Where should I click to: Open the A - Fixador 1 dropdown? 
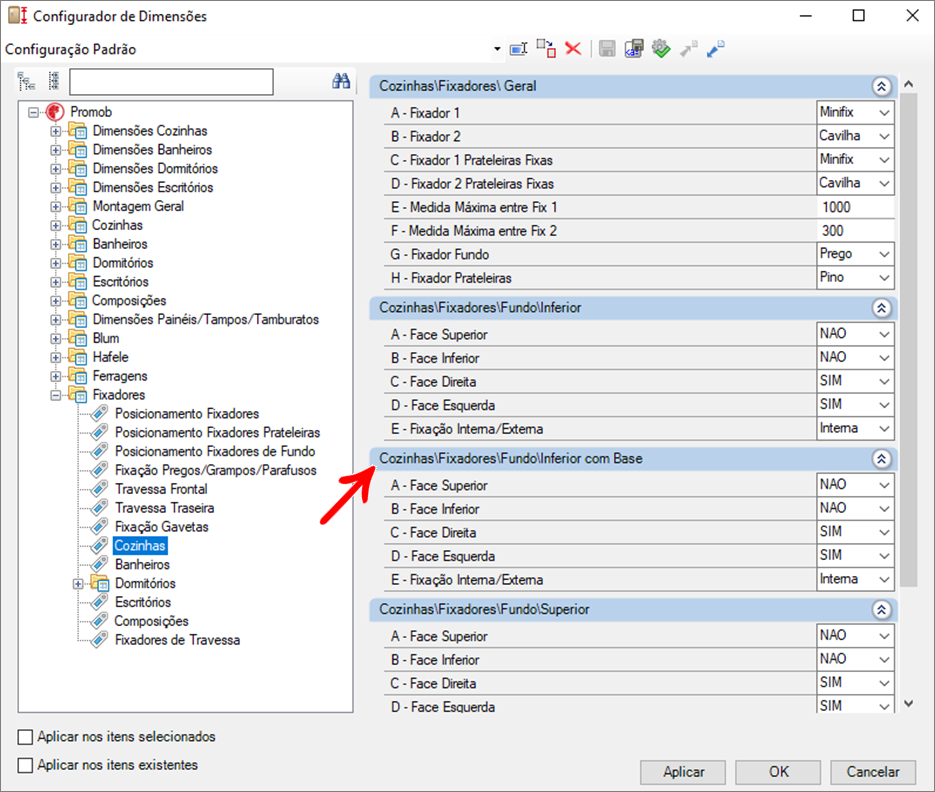[x=855, y=112]
